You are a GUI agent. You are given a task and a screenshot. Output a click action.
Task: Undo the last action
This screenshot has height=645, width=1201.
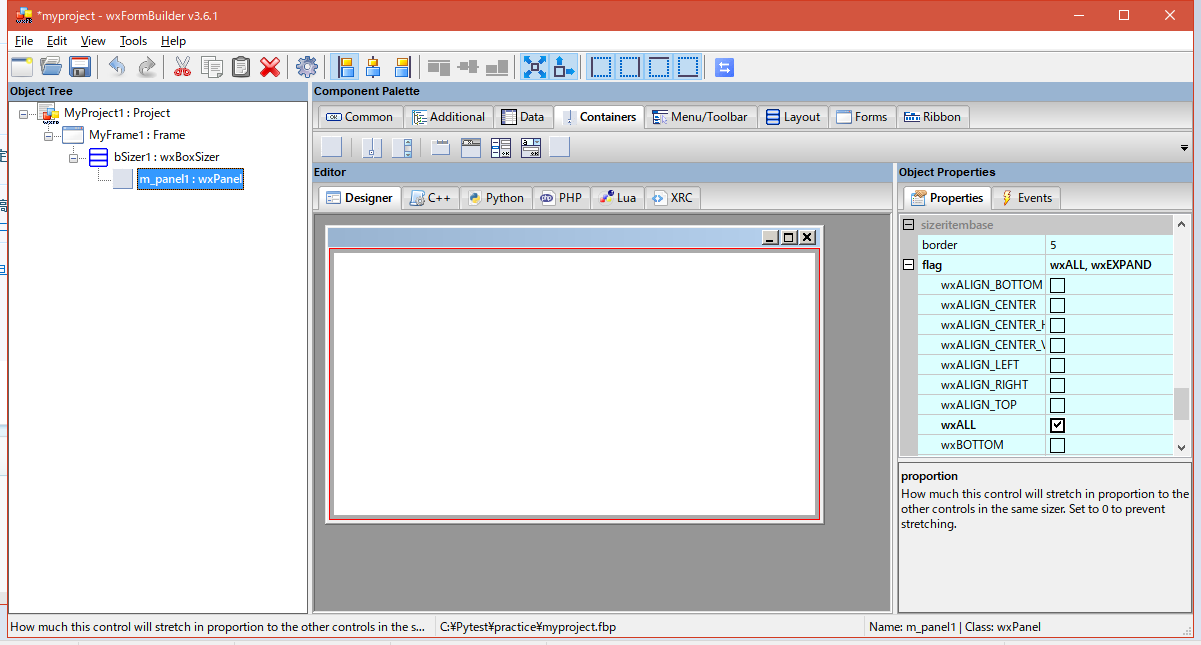117,67
